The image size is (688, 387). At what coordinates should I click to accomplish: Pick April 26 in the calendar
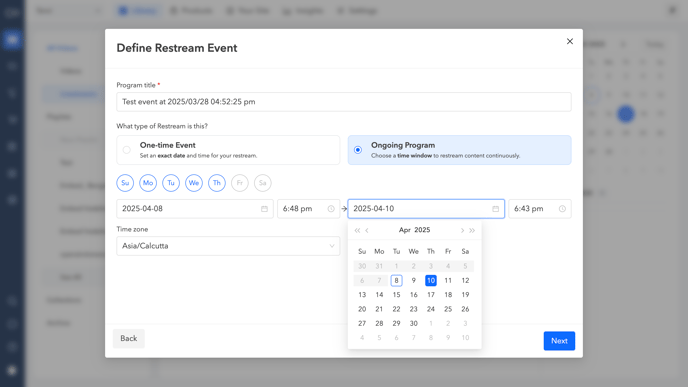tap(465, 309)
